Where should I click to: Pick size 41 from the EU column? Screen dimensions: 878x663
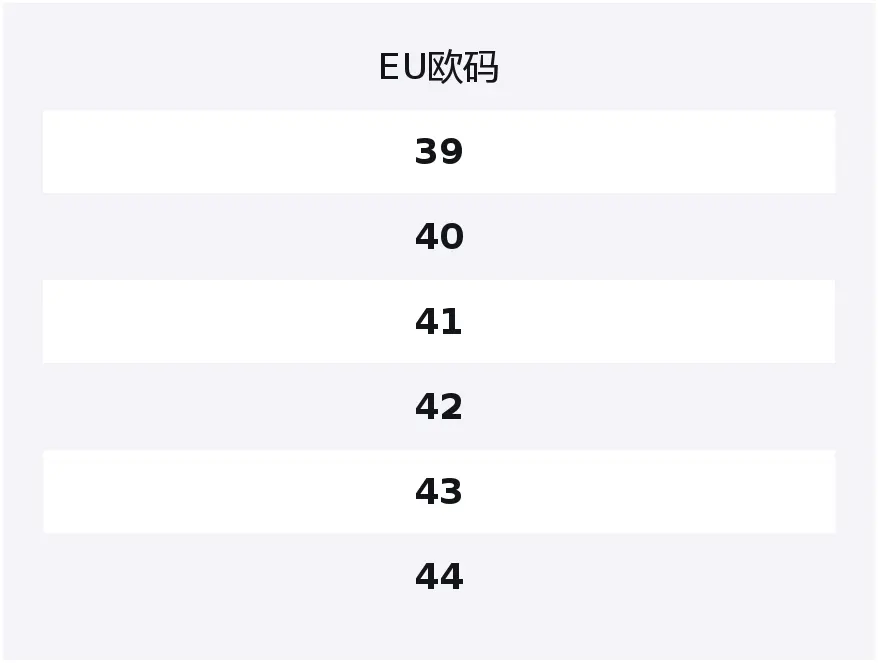pyautogui.click(x=439, y=322)
